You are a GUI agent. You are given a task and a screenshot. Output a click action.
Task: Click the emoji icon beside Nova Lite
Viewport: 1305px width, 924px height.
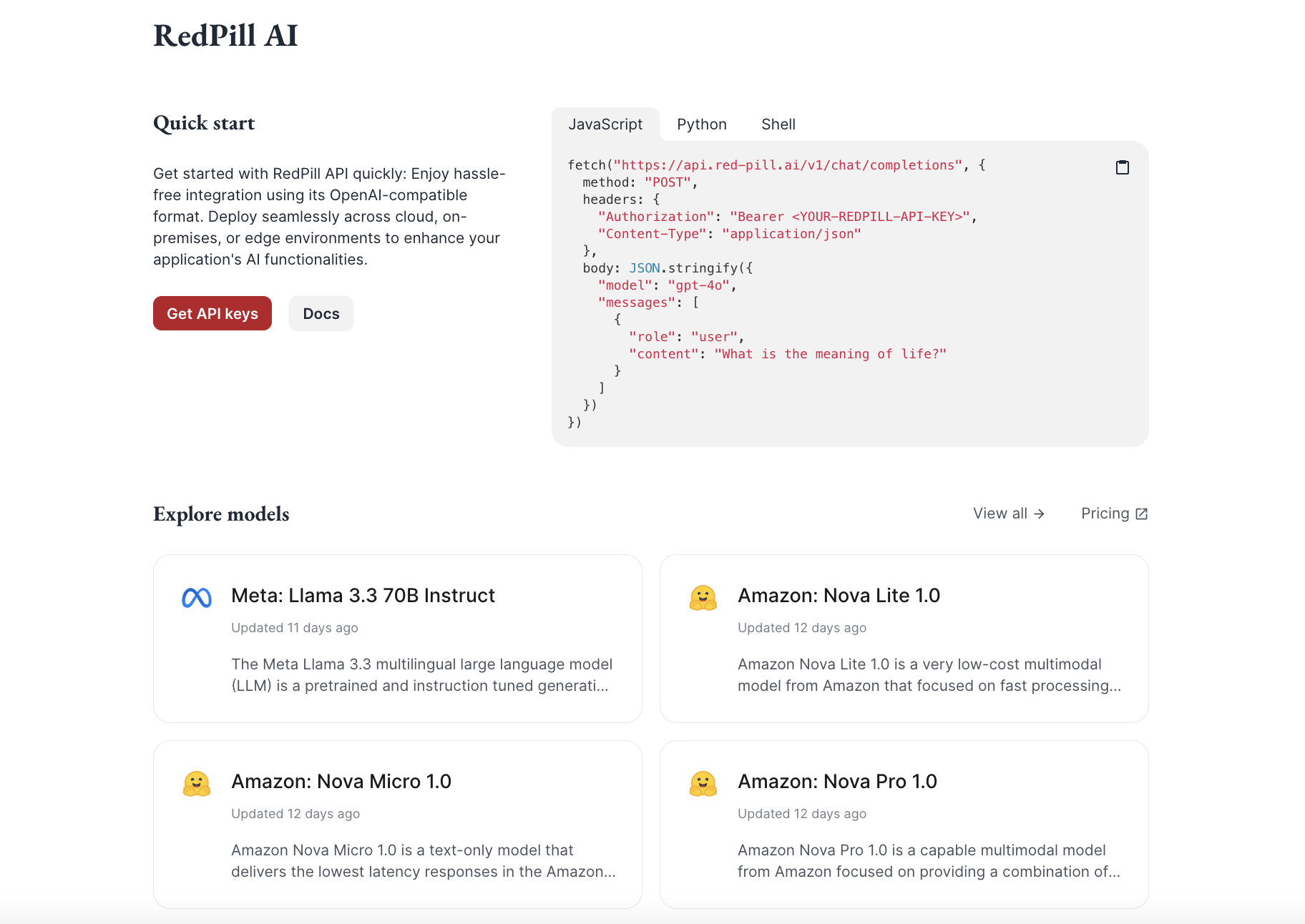(703, 598)
